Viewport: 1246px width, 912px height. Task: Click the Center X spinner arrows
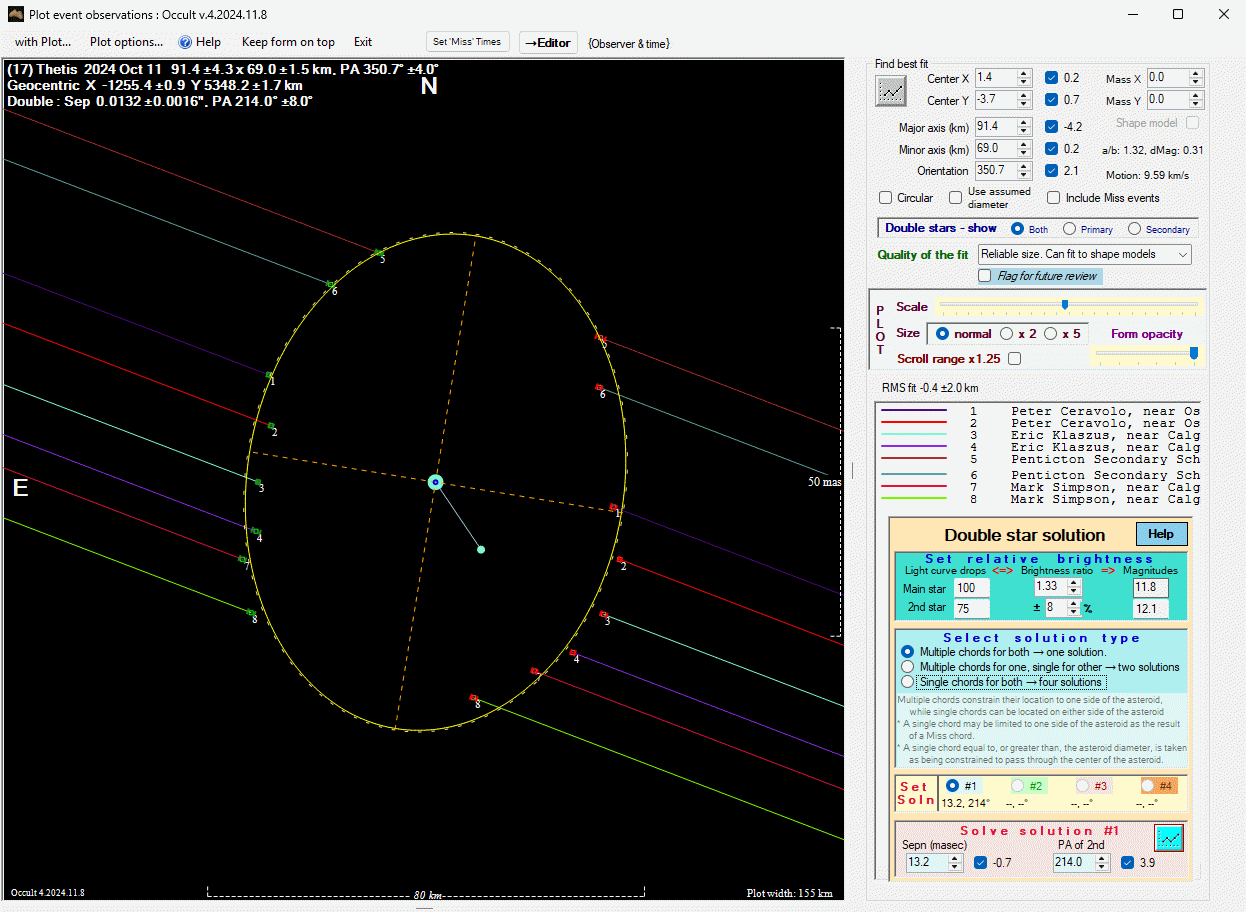[x=1024, y=78]
